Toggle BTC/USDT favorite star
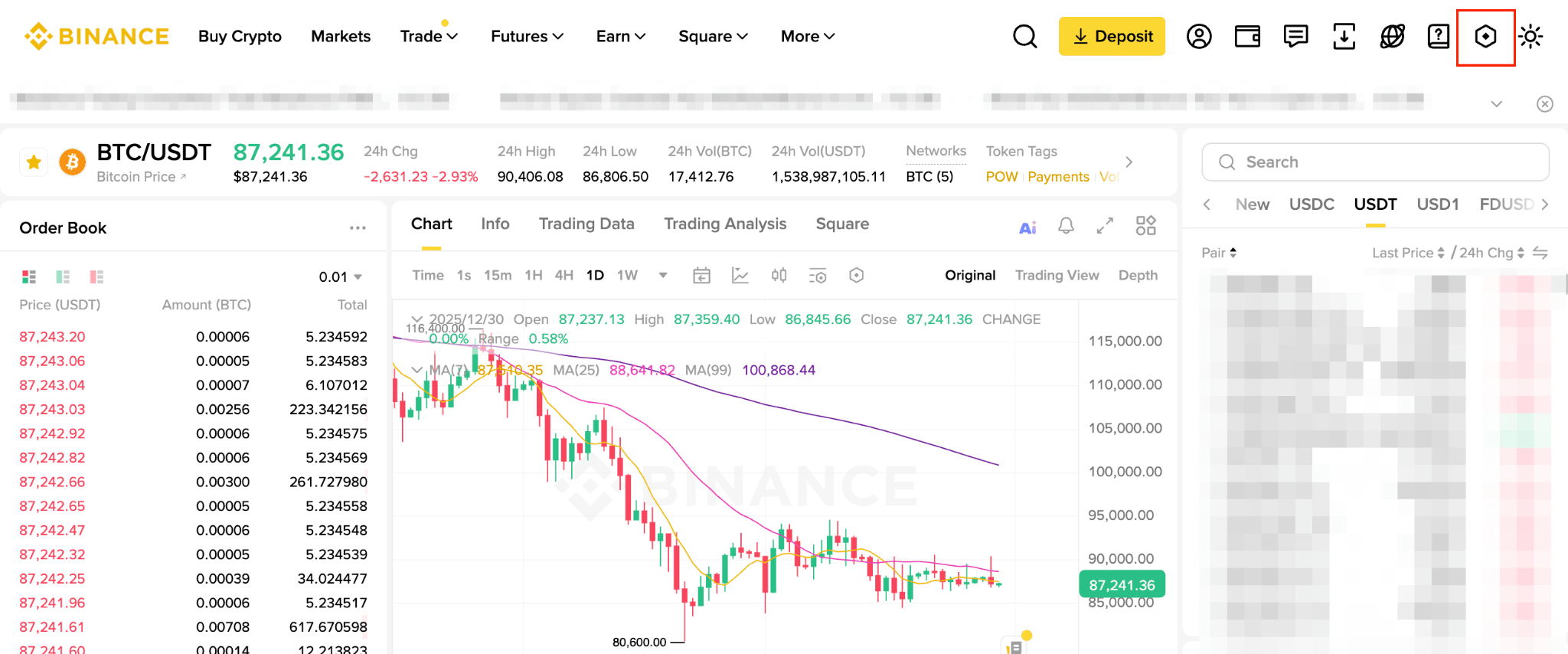This screenshot has width=1568, height=654. coord(34,162)
